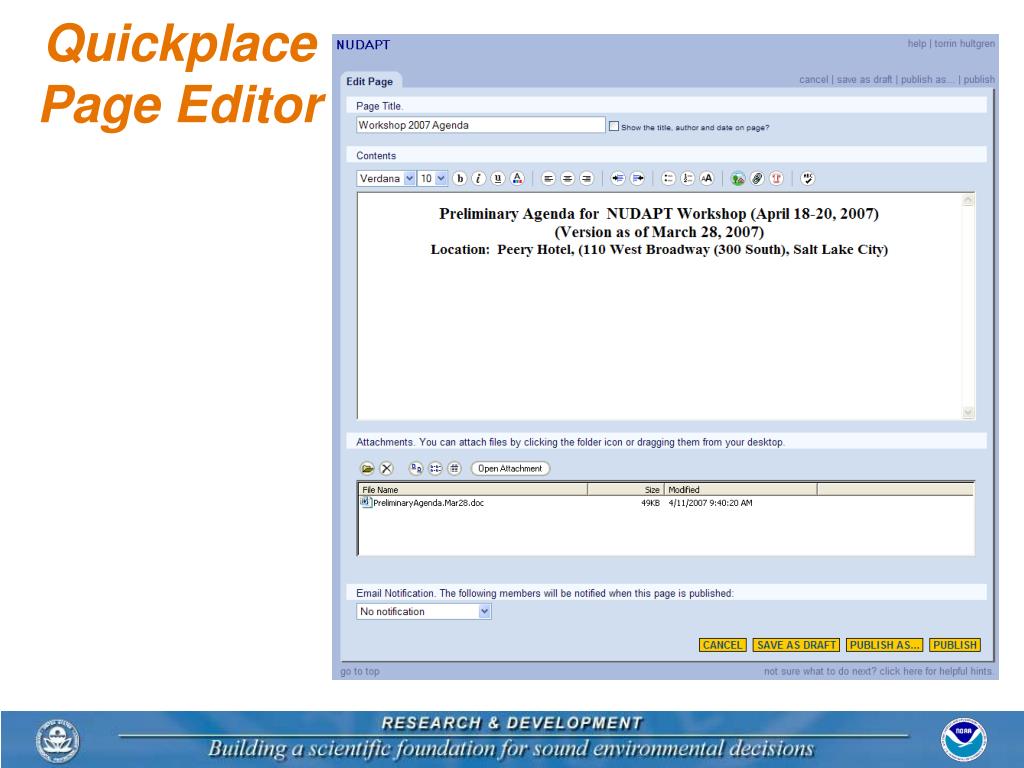Screen dimensions: 1024x768
Task: Click the Page Title input field
Action: tap(481, 125)
